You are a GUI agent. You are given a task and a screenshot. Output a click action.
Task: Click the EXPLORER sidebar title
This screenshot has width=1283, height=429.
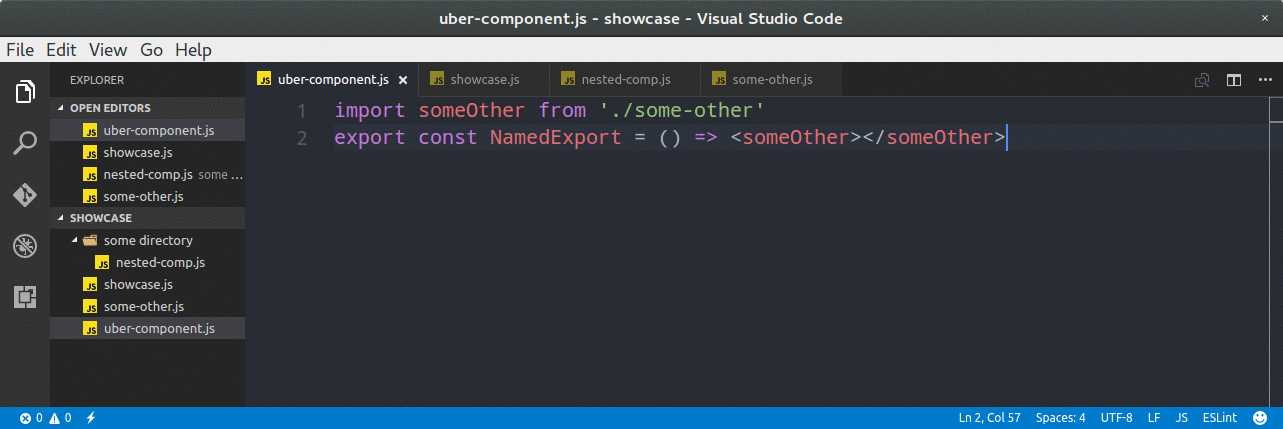pyautogui.click(x=97, y=79)
